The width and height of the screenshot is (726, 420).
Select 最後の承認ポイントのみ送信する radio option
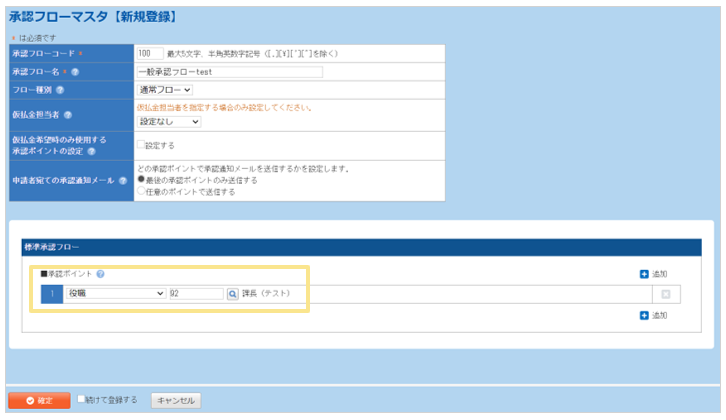(141, 180)
